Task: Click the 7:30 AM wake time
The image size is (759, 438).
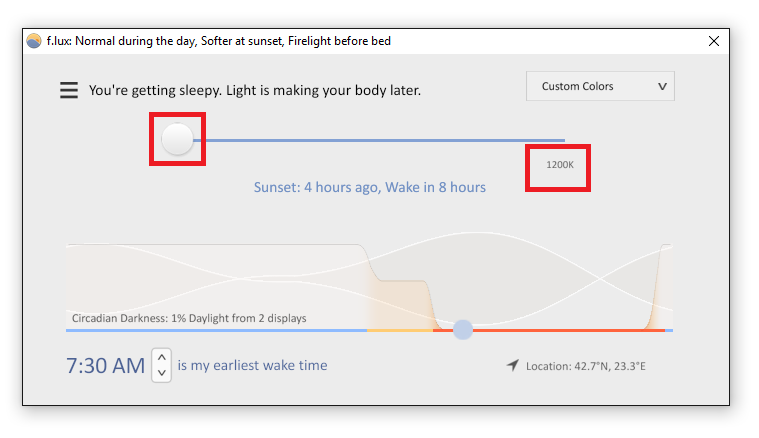Action: [x=106, y=365]
